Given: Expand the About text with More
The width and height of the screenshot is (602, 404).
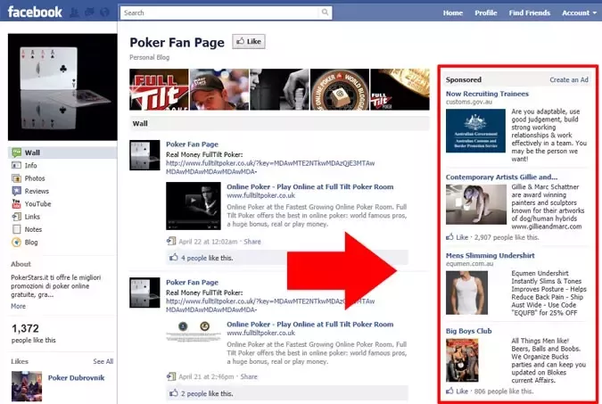Looking at the screenshot, I should [x=18, y=306].
